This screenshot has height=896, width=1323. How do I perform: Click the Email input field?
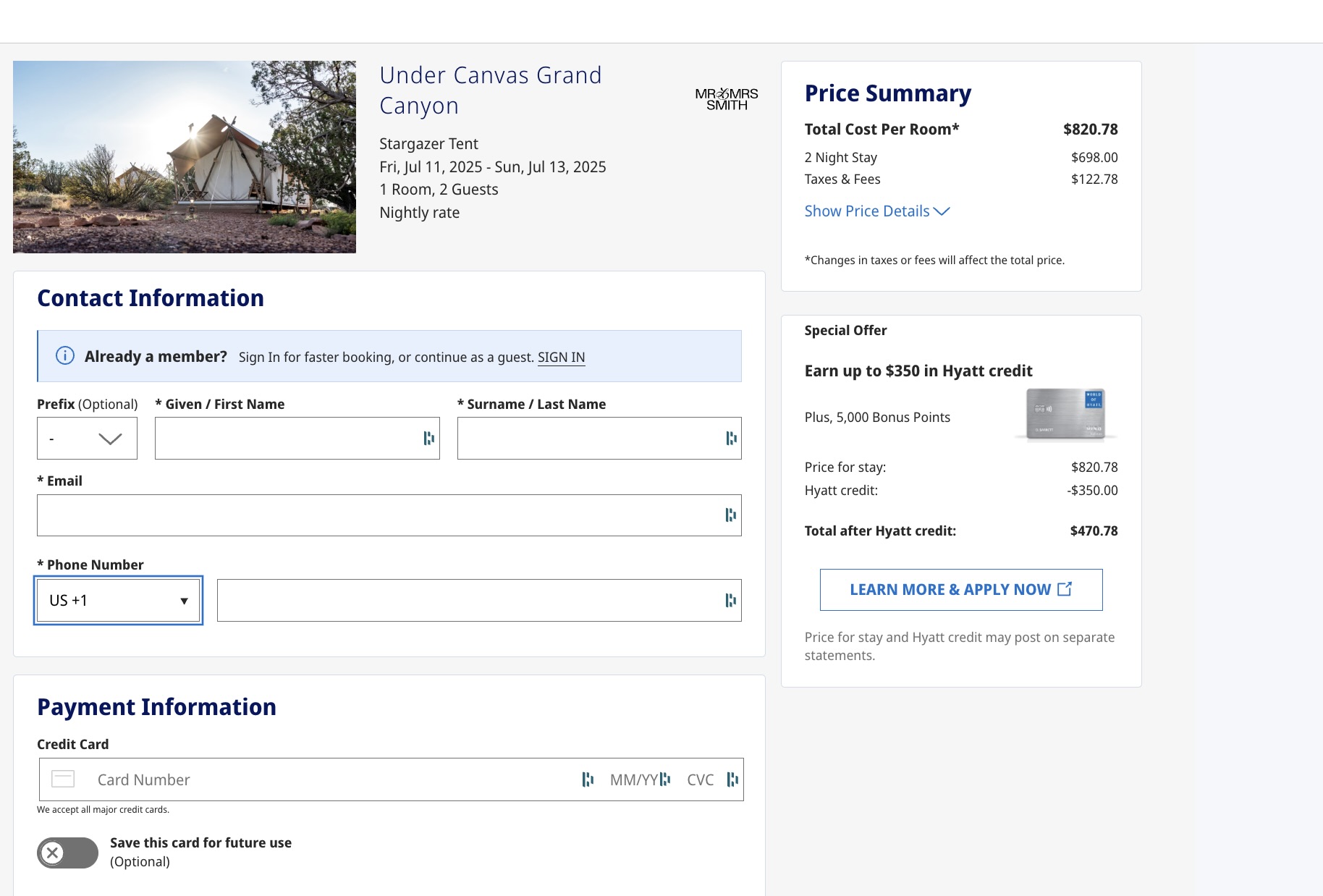[x=376, y=515]
